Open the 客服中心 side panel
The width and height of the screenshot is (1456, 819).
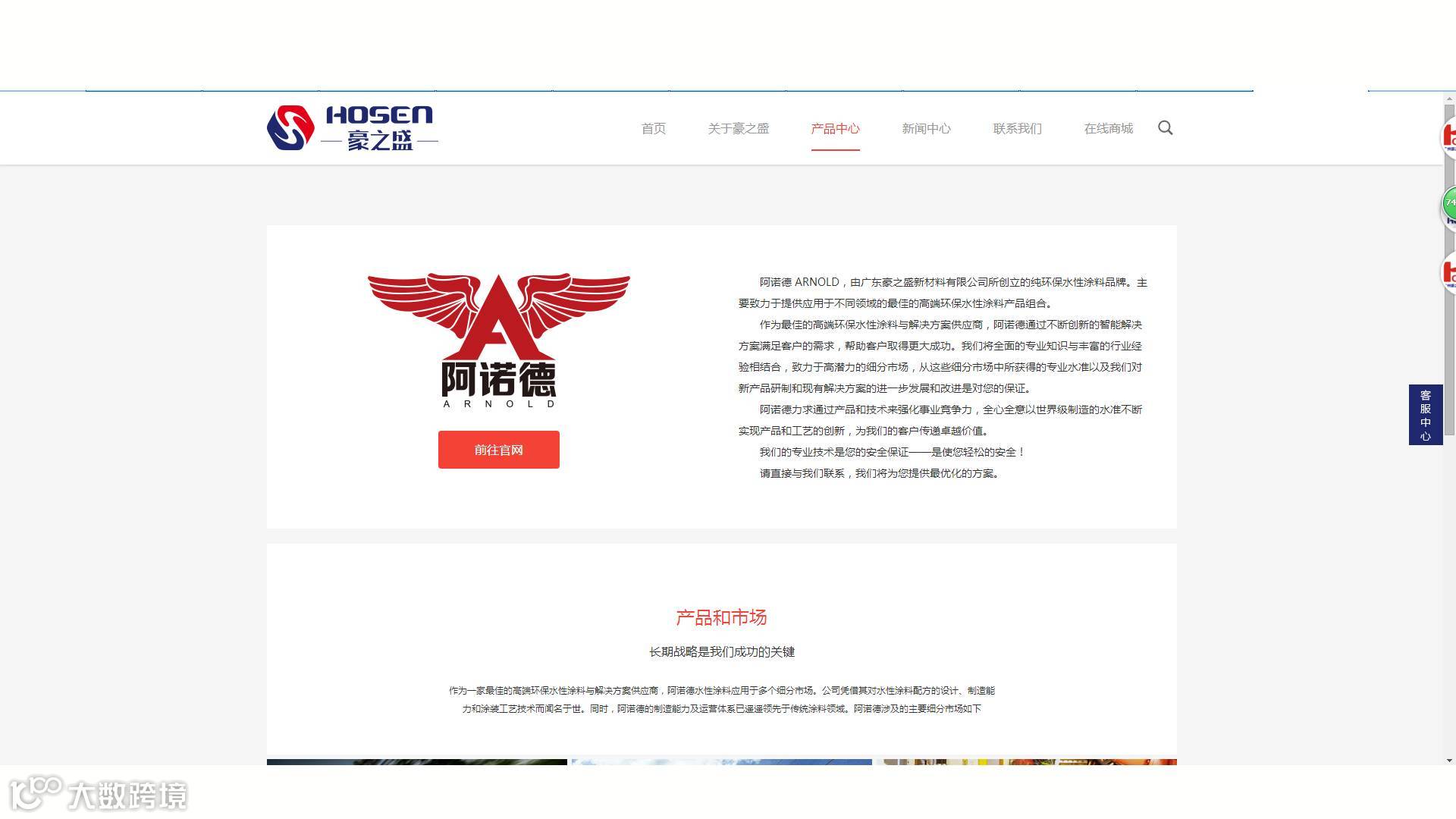pyautogui.click(x=1425, y=415)
